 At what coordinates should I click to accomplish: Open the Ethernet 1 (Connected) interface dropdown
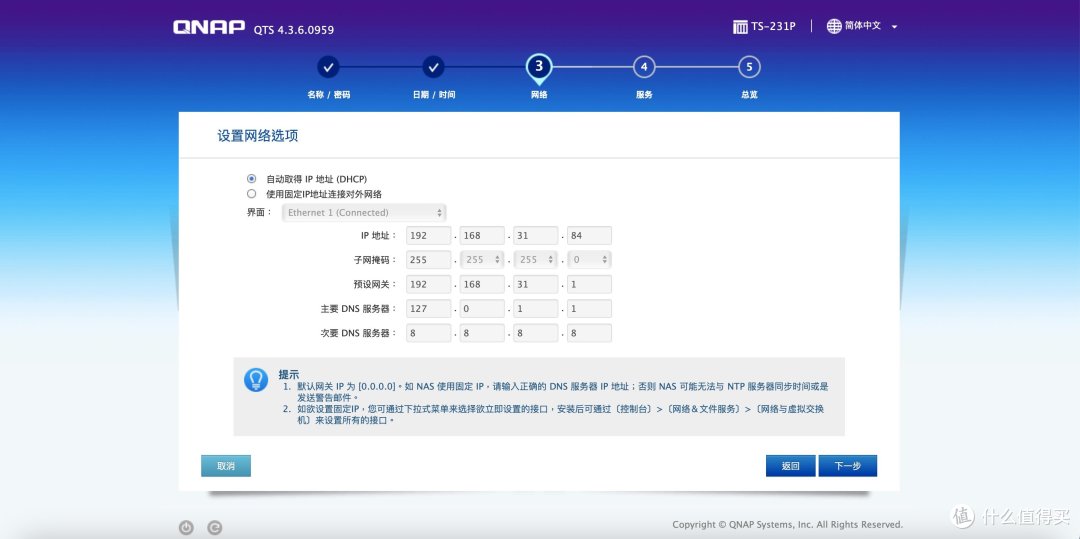(x=364, y=213)
